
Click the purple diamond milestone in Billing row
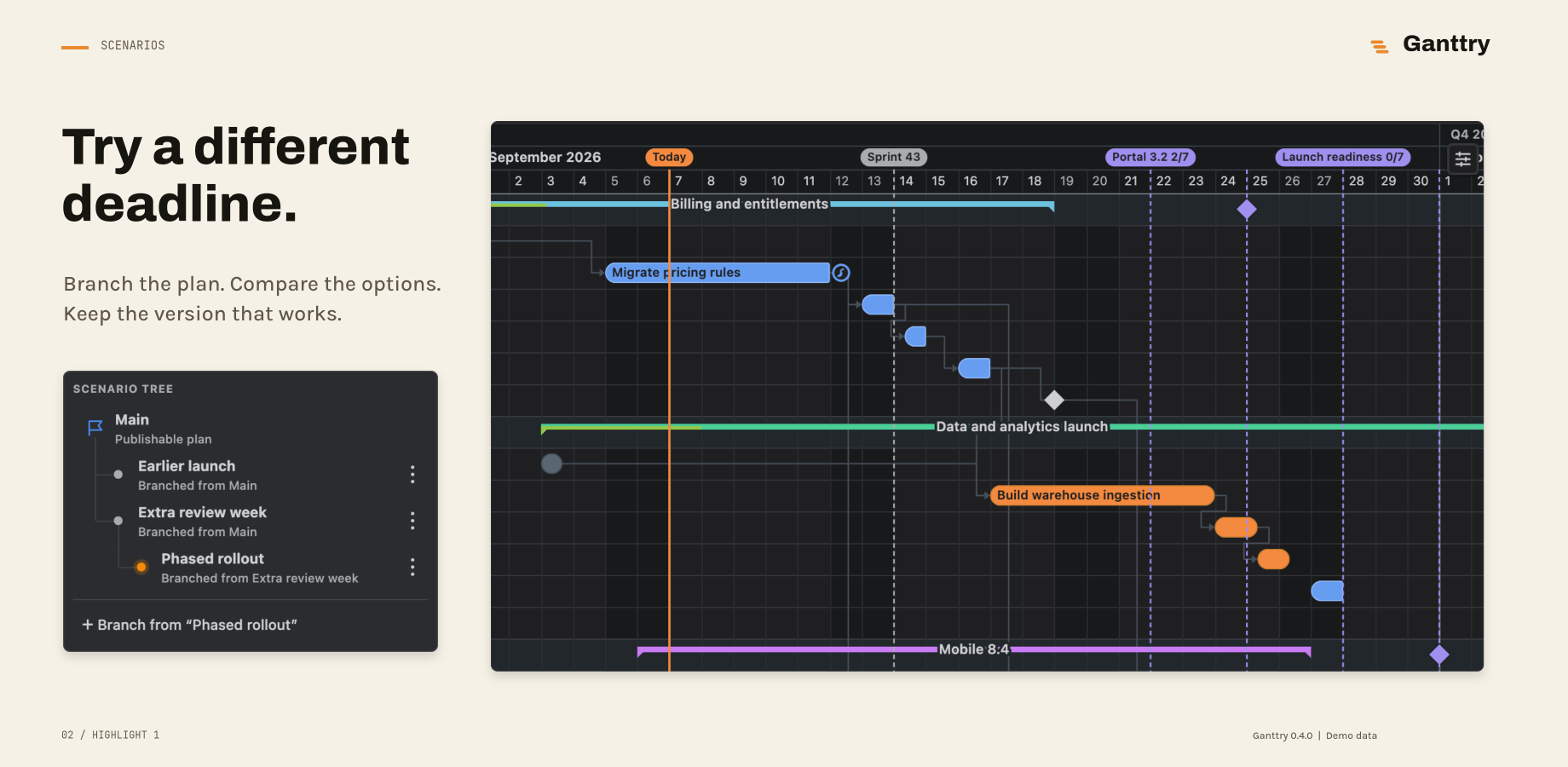tap(1247, 209)
